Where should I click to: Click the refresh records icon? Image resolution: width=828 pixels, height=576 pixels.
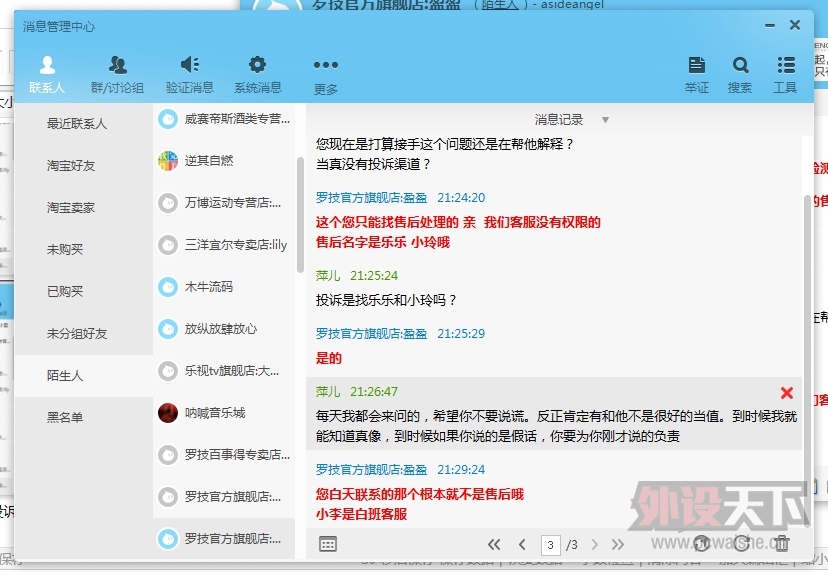tap(741, 544)
